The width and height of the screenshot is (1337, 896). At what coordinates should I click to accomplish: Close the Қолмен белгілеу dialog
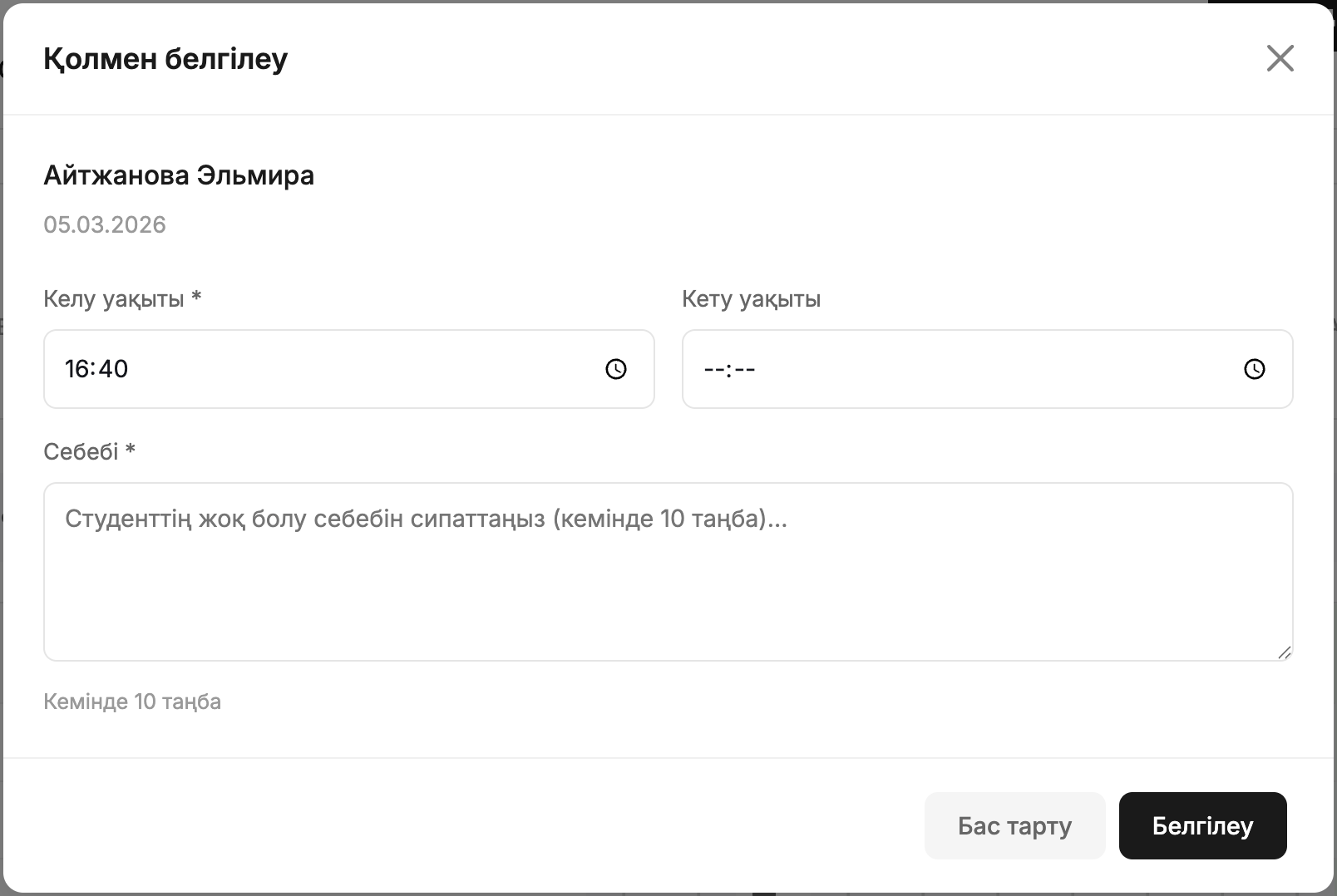[x=1280, y=58]
